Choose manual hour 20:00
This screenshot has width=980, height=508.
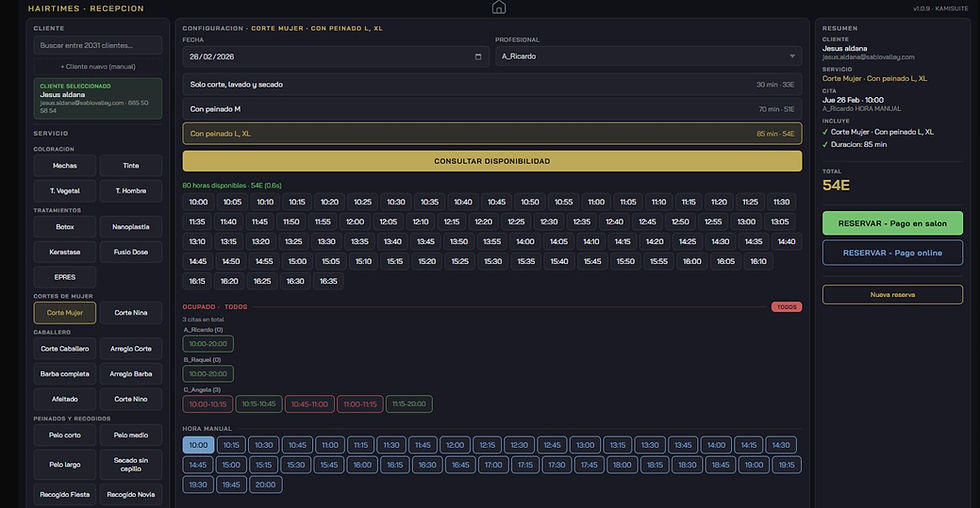pyautogui.click(x=265, y=484)
